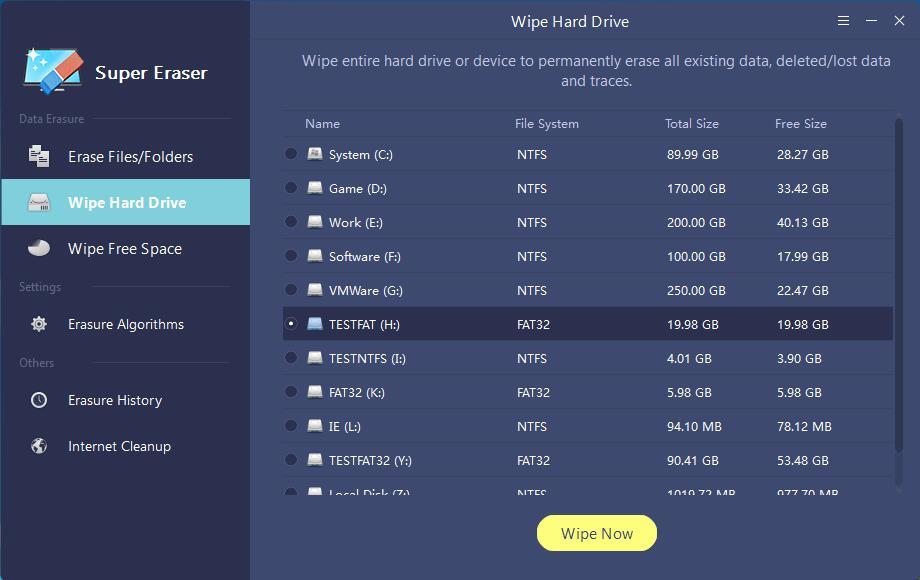Click the File System column header
Screen dimensions: 920x580
click(547, 124)
